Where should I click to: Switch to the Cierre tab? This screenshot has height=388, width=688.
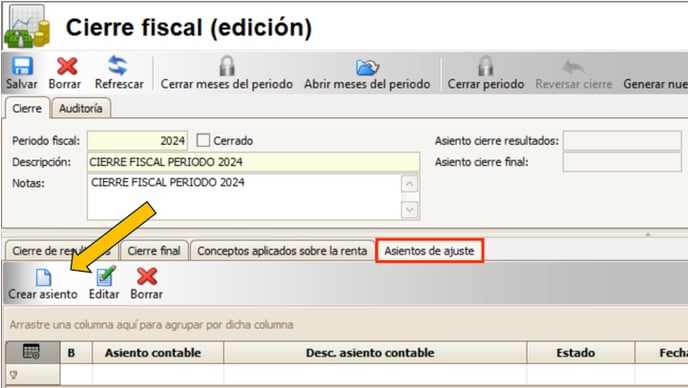click(x=27, y=108)
